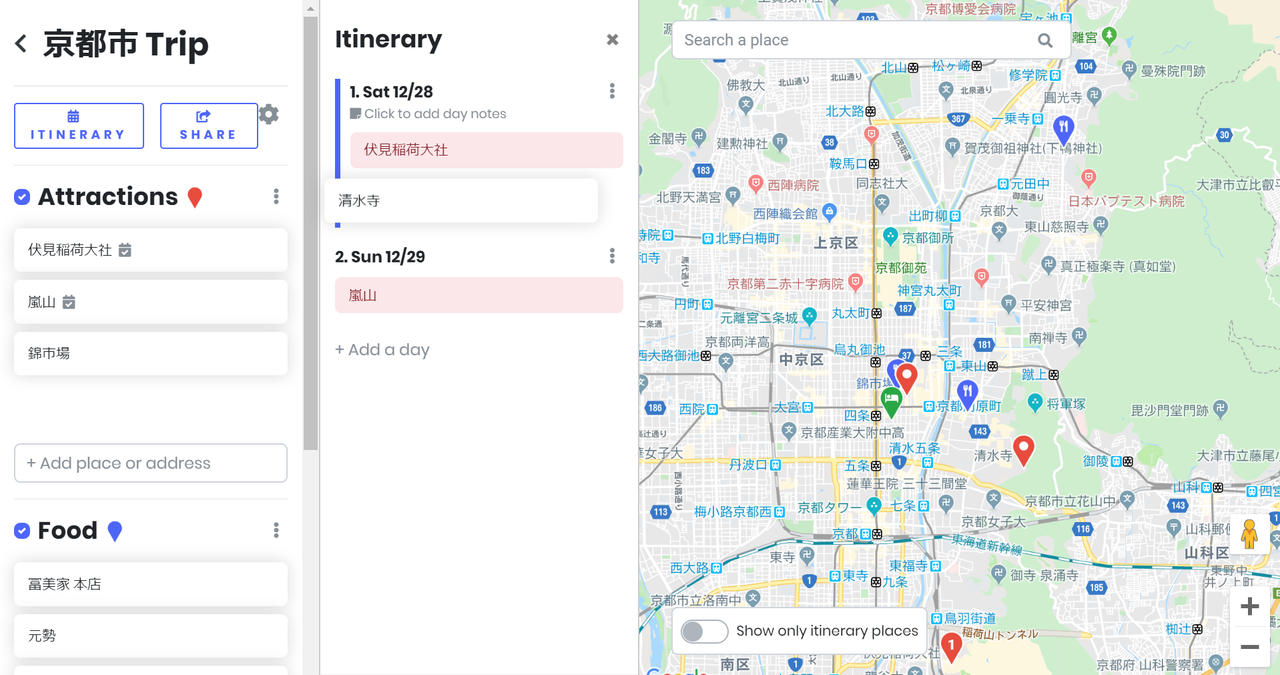Click 京都第二赤十字病院 hospital marker
1280x675 pixels.
click(x=854, y=283)
